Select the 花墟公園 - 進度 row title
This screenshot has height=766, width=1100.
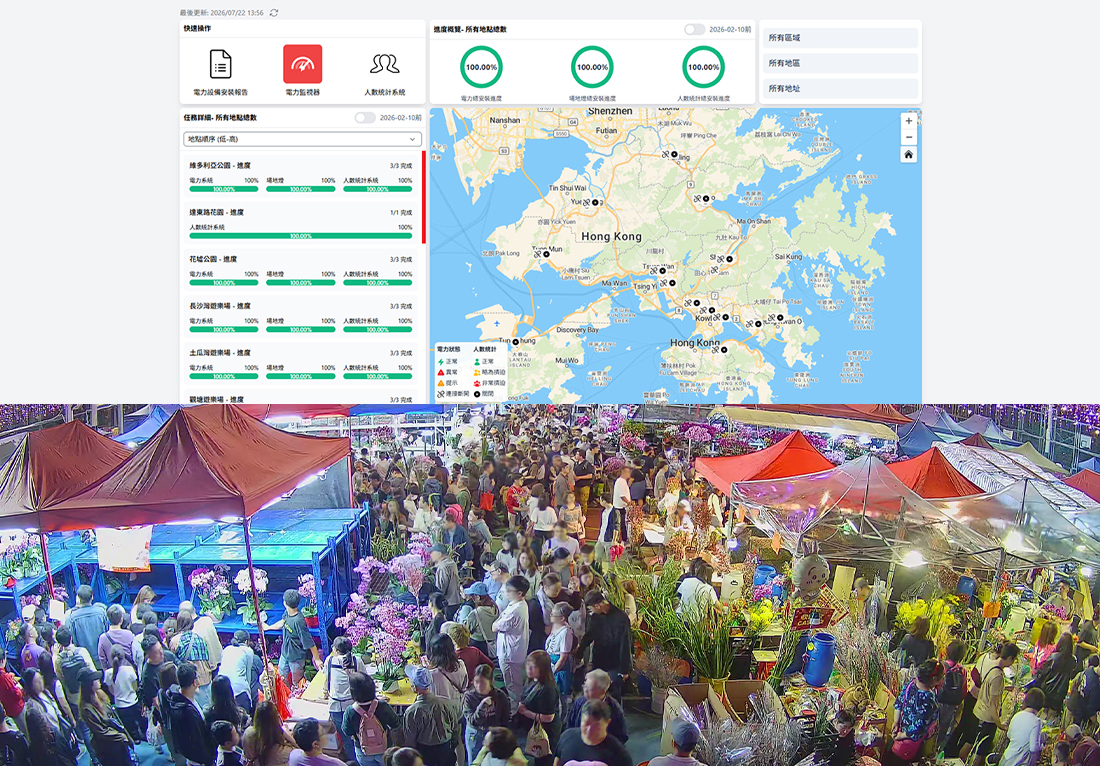pyautogui.click(x=213, y=260)
